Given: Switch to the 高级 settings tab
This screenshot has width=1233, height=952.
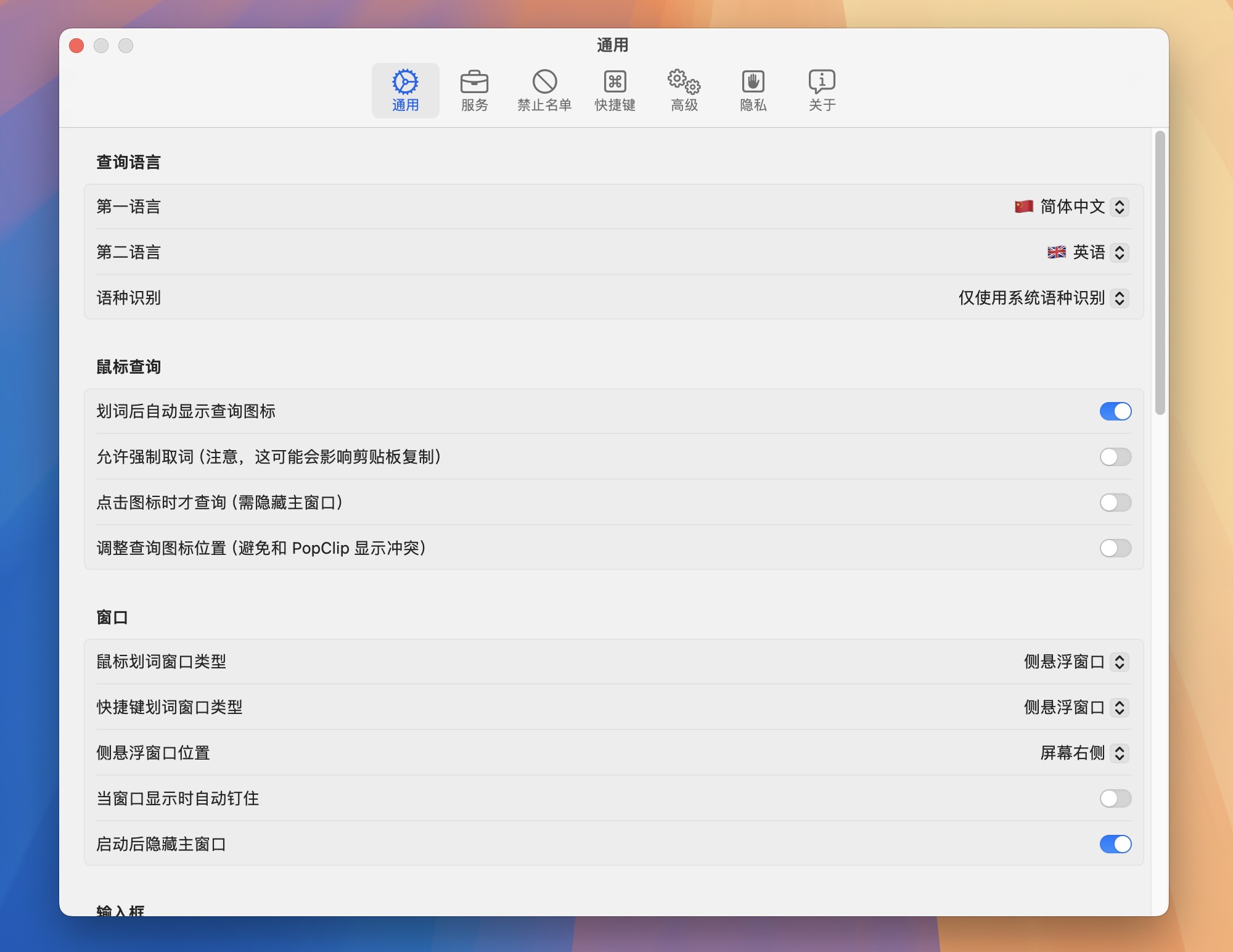Looking at the screenshot, I should coord(683,89).
